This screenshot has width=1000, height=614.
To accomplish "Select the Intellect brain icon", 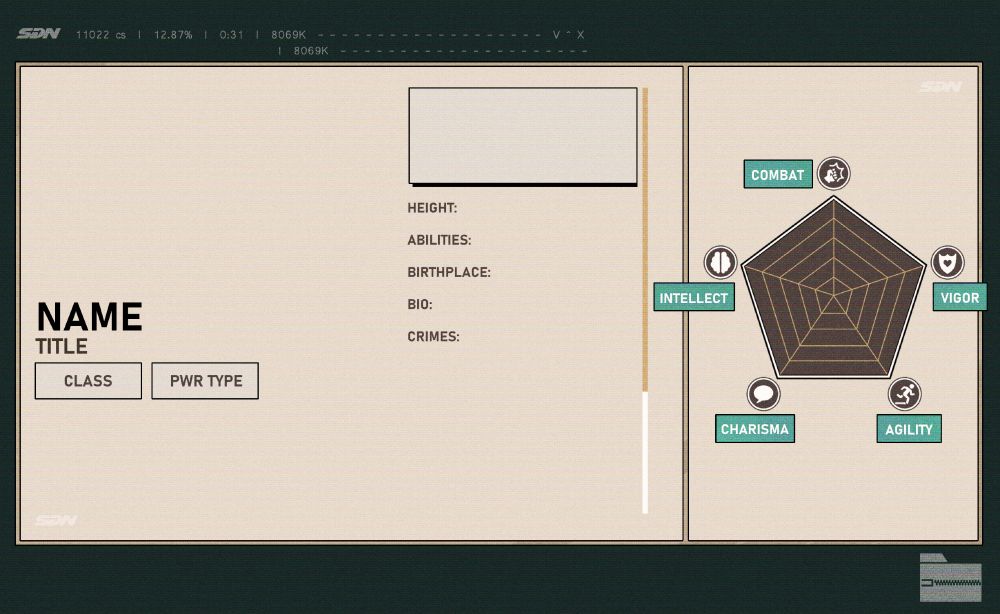I will [x=721, y=263].
